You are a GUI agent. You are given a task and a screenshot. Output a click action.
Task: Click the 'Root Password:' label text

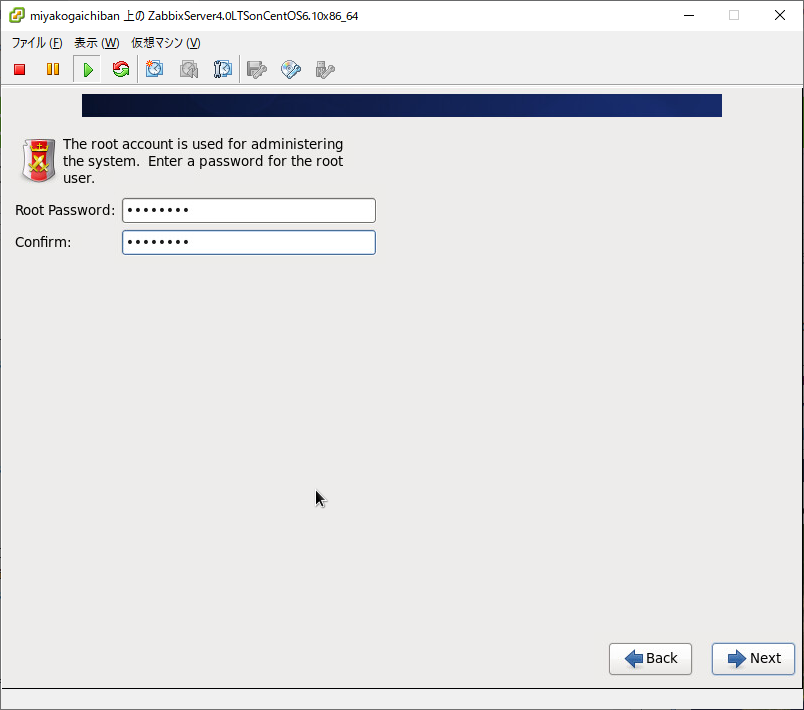pos(65,210)
